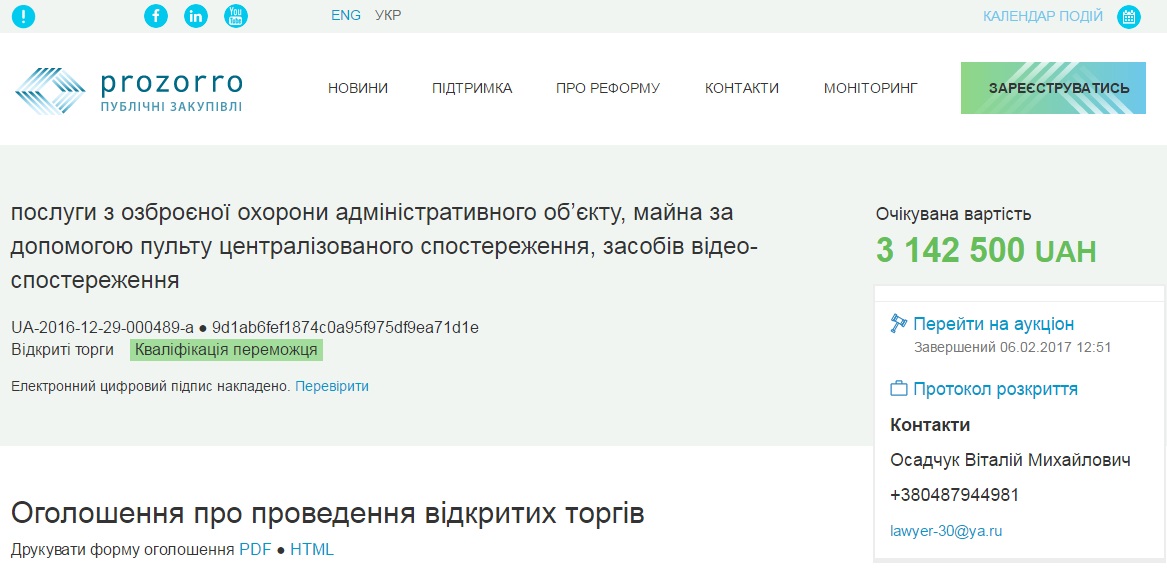Open the МОНІТОРИНГ menu item
Screen dimensions: 1167x588
[x=870, y=88]
